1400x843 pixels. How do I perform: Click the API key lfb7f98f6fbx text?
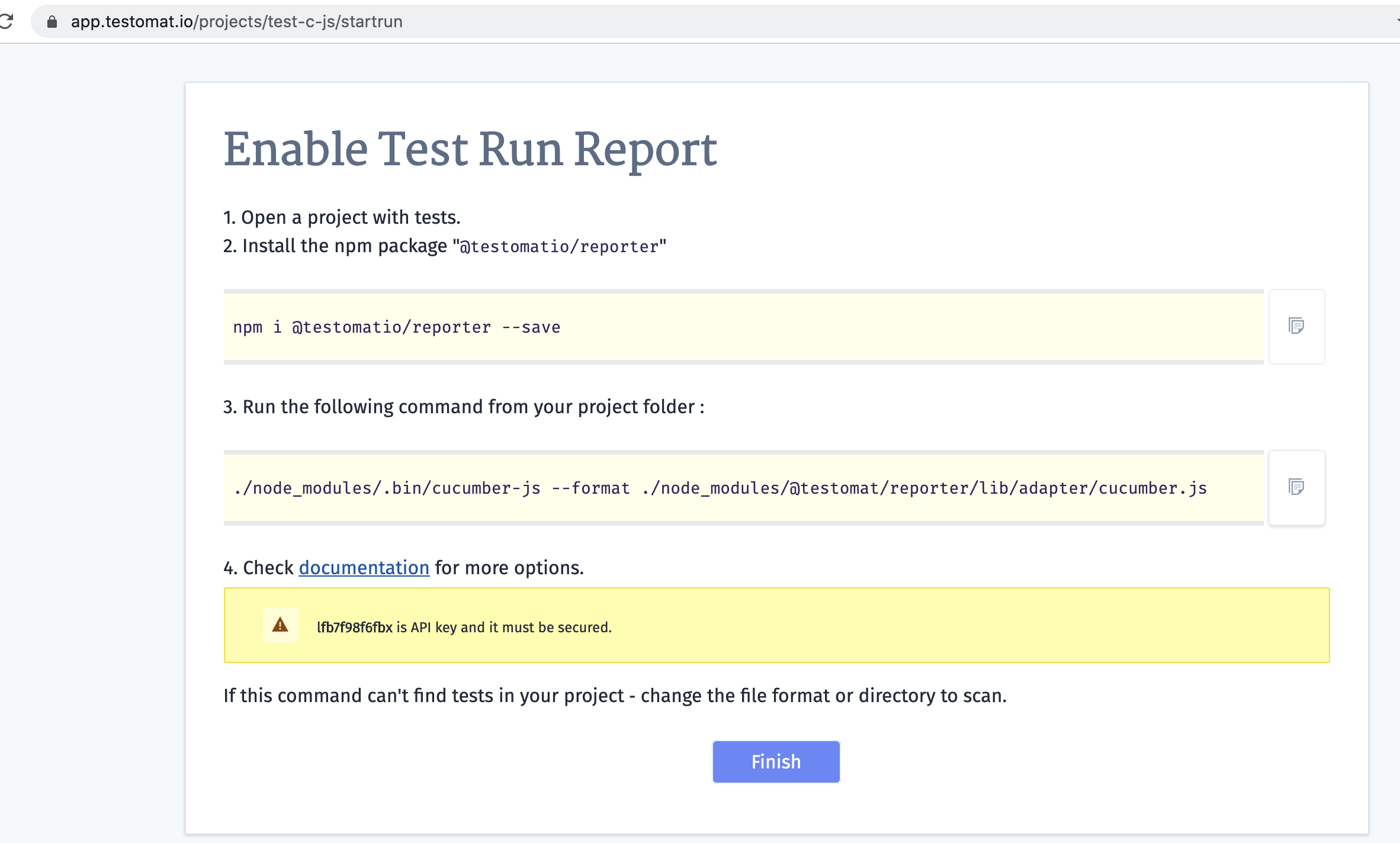tap(355, 627)
